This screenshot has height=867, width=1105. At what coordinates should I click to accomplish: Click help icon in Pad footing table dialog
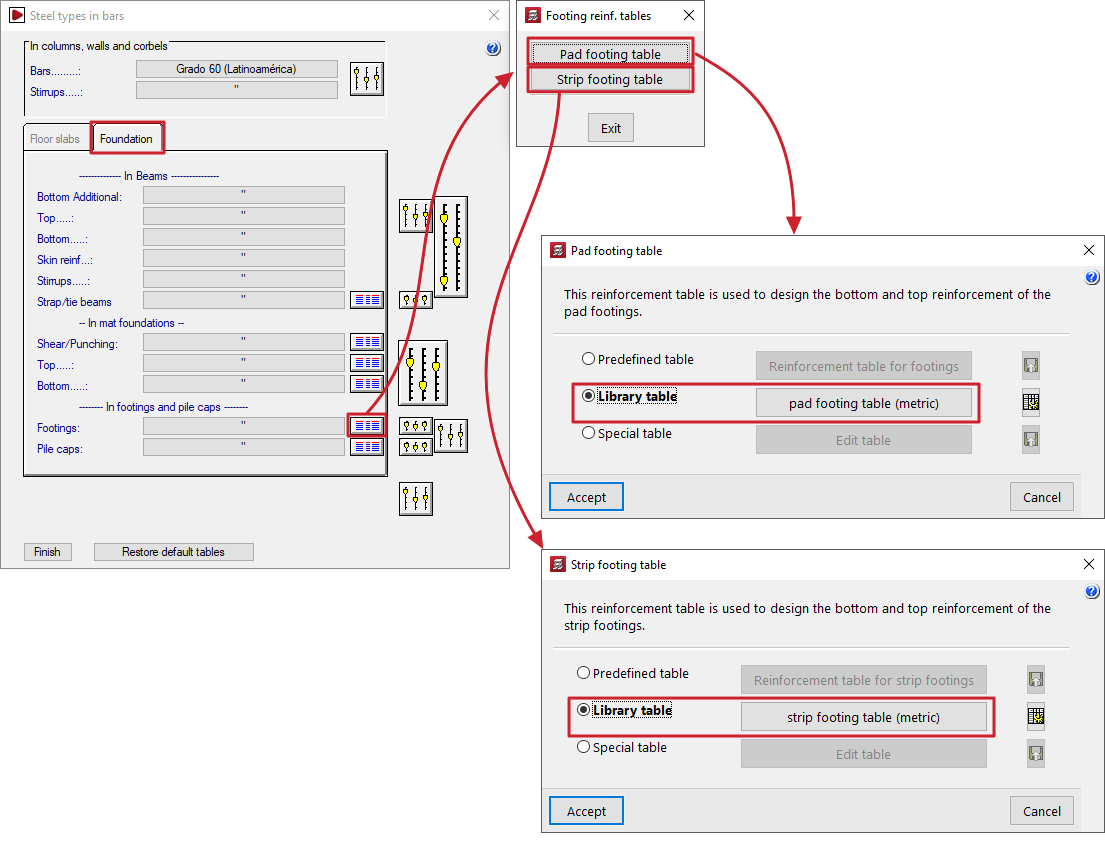pos(1091,278)
